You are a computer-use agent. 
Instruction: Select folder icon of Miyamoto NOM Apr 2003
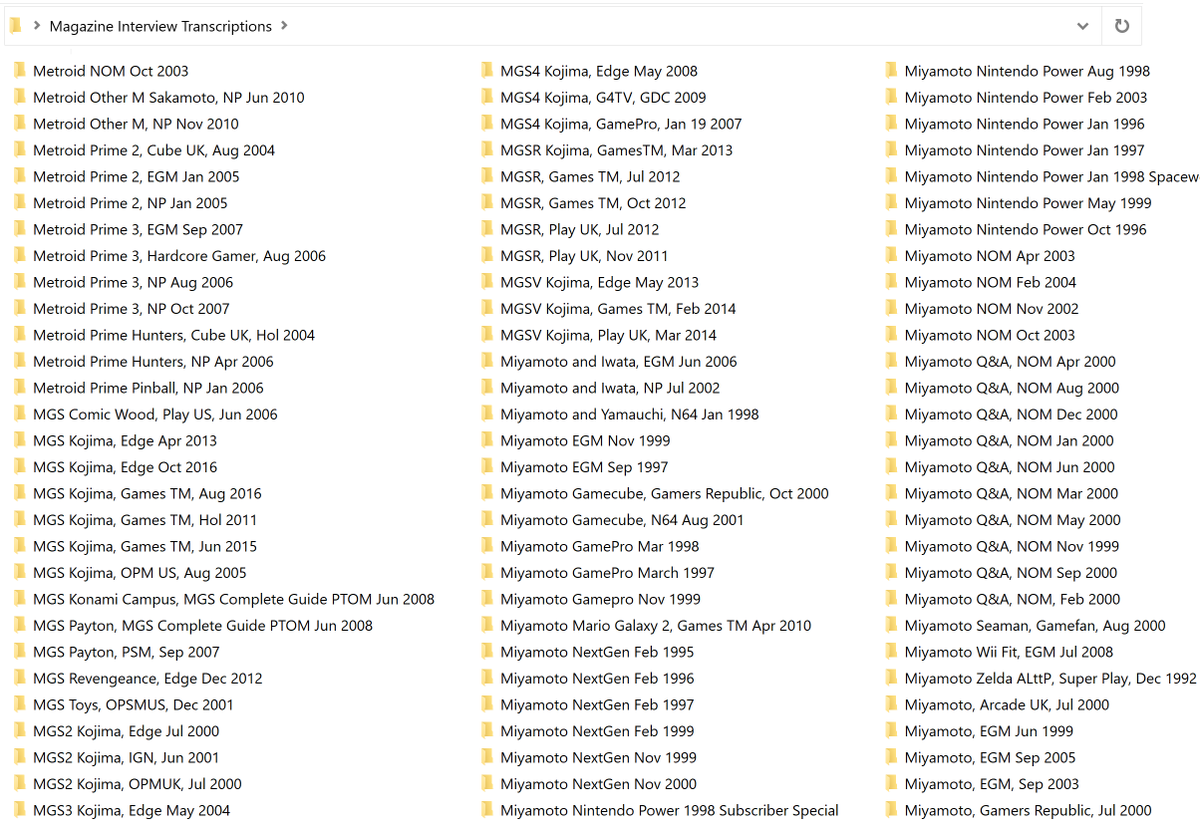[891, 256]
